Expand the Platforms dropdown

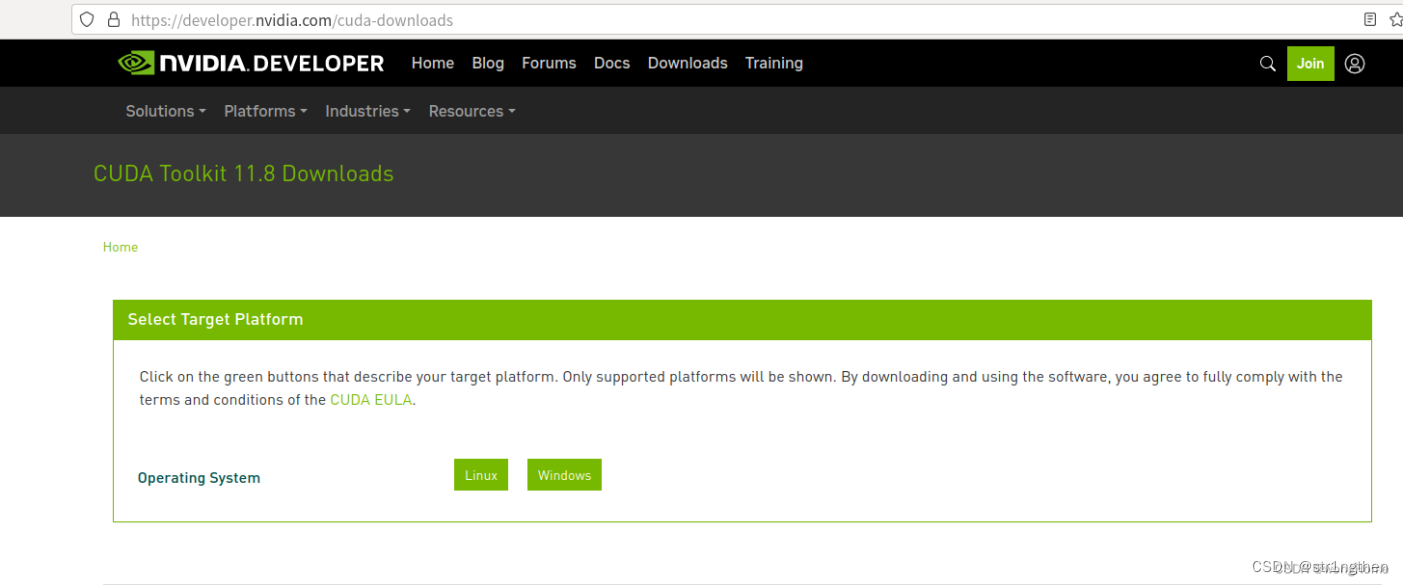265,111
